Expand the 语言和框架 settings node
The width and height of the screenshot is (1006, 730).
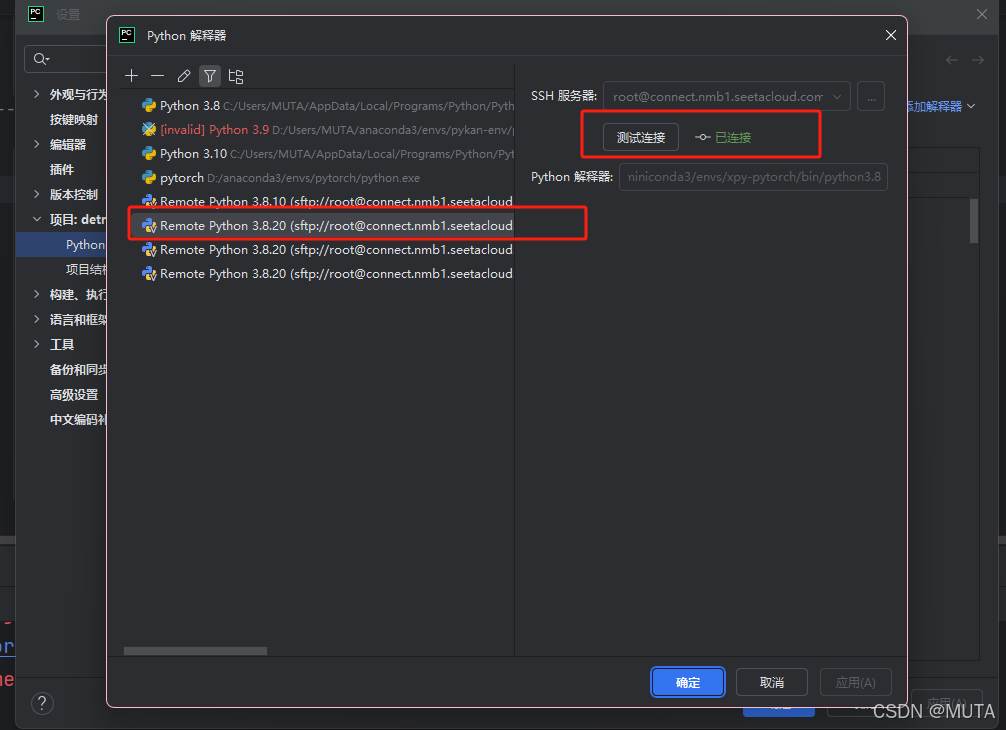(37, 319)
